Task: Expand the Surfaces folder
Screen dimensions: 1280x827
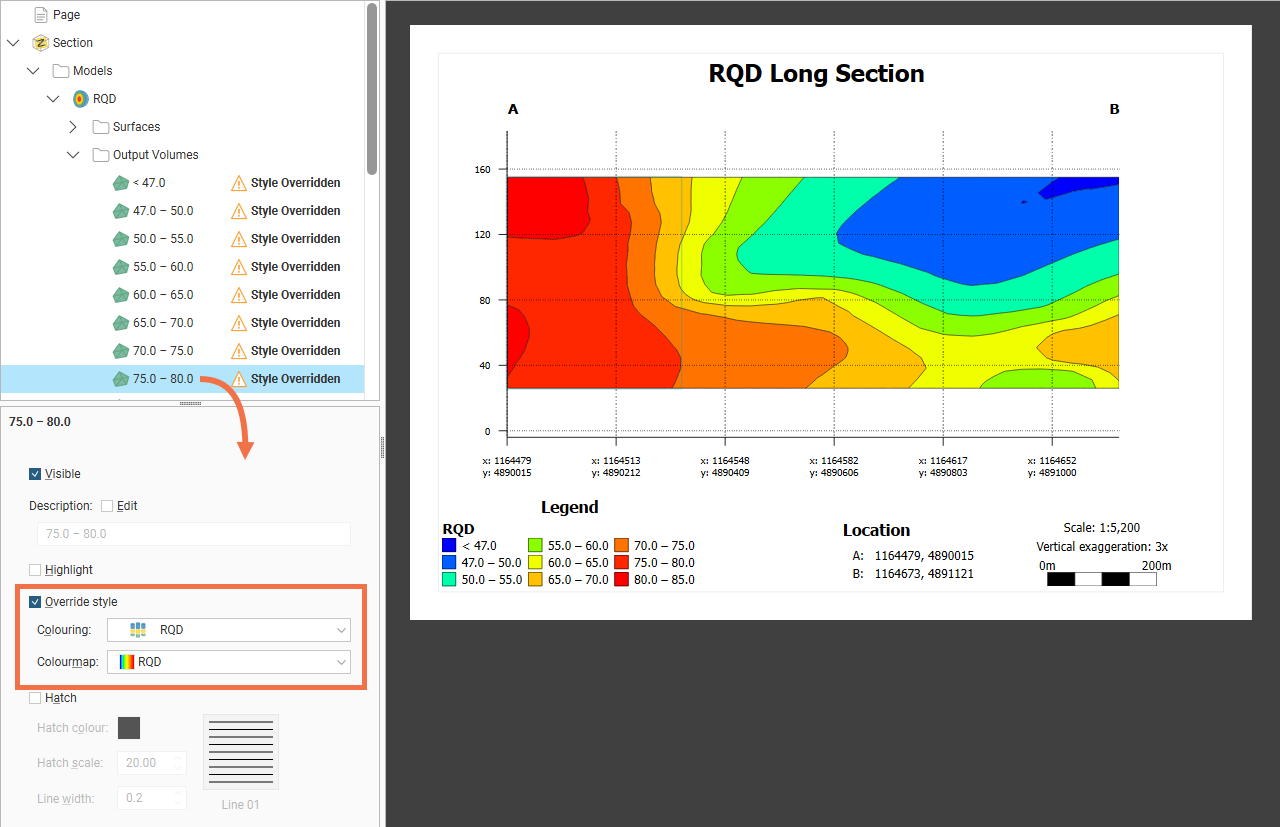Action: coord(73,127)
